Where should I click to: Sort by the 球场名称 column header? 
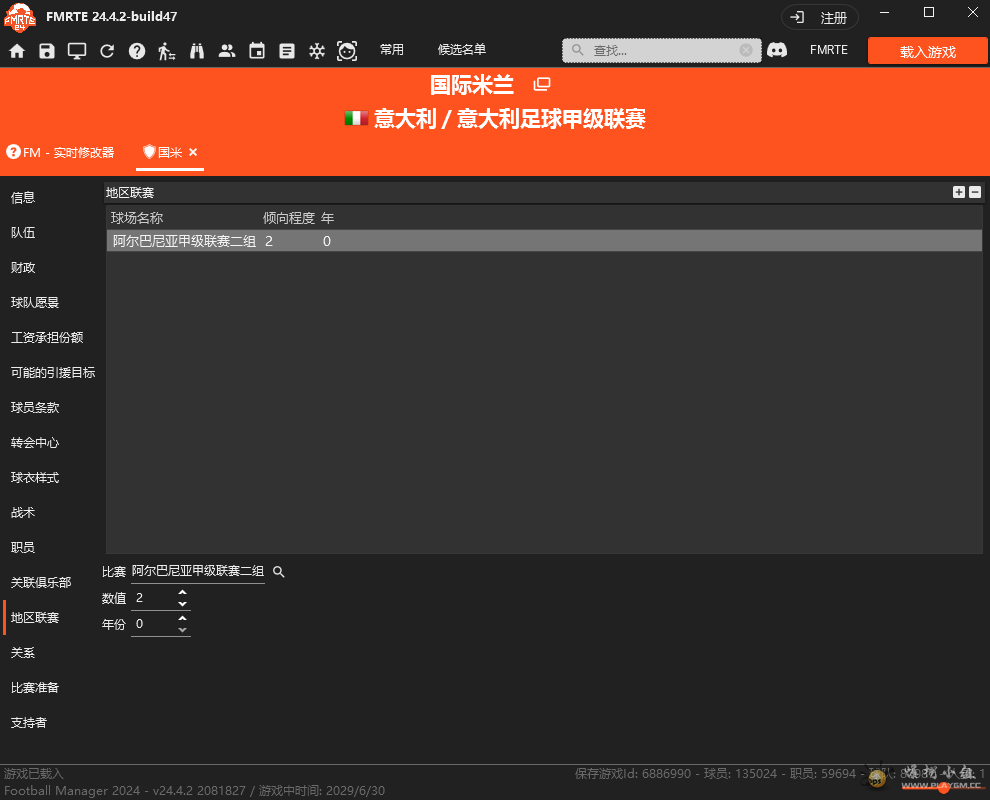(x=137, y=218)
